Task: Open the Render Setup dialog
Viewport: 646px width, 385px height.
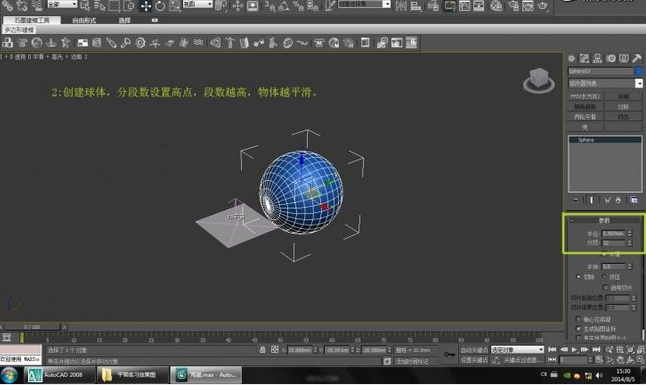Action: [513, 5]
